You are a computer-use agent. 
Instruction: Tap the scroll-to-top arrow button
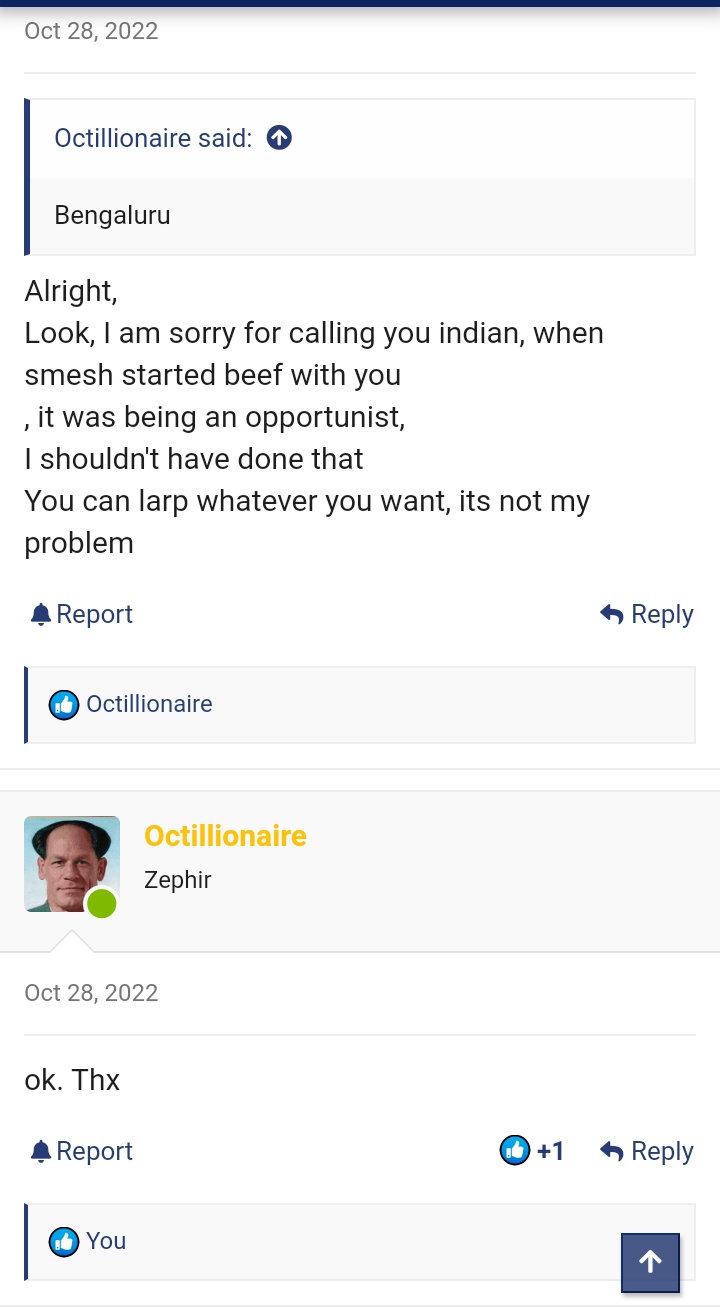tap(650, 1263)
